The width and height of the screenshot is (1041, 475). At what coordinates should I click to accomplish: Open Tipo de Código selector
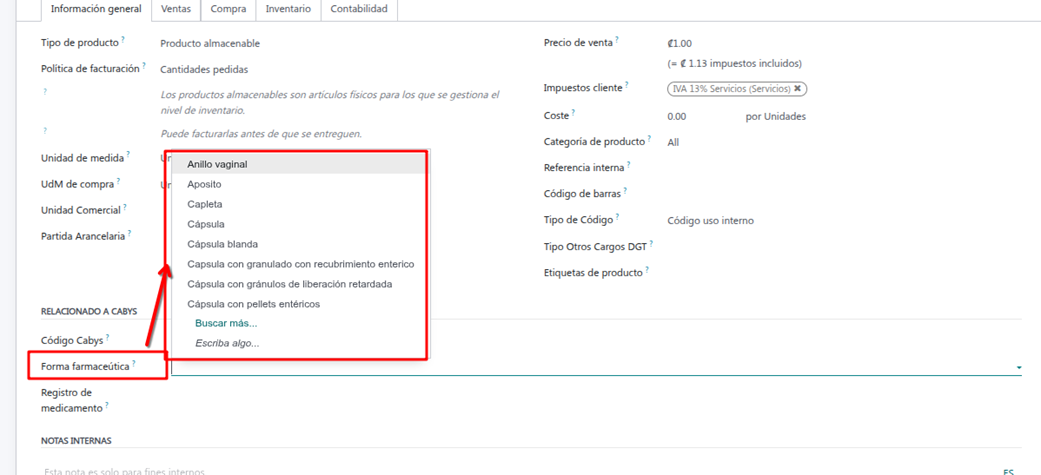pyautogui.click(x=710, y=221)
